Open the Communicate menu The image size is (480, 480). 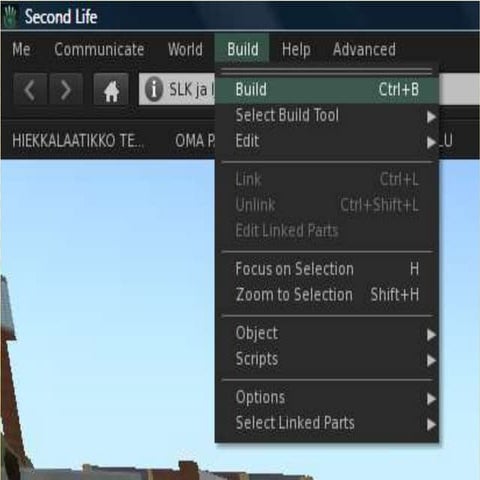click(x=99, y=50)
